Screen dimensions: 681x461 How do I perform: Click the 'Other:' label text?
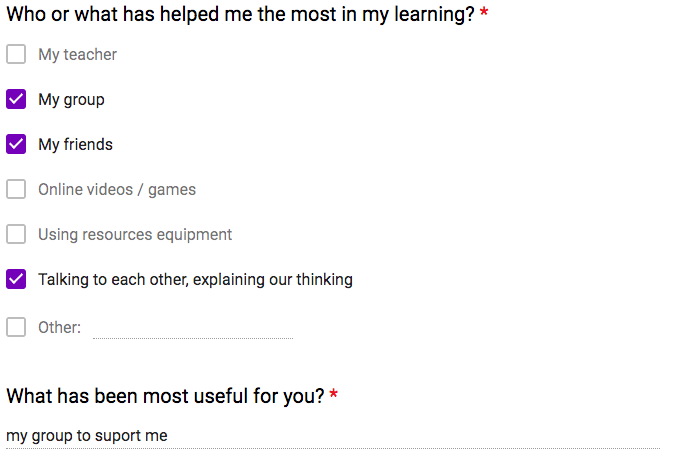[x=60, y=328]
